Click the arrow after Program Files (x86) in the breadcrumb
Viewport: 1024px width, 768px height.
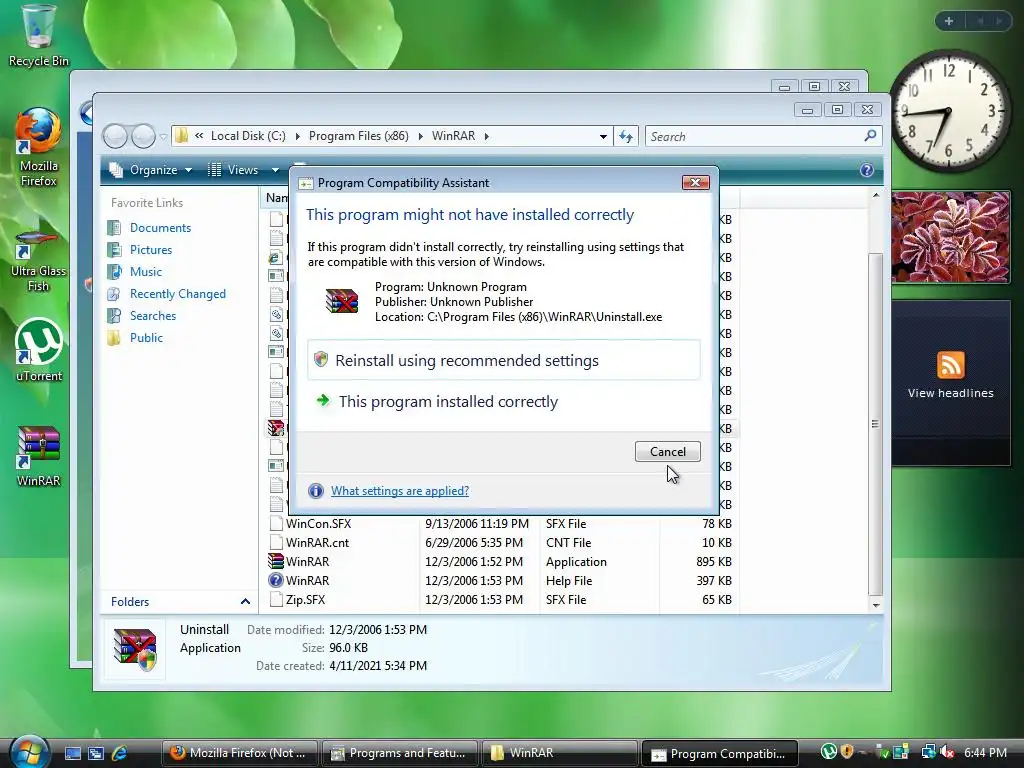coord(421,136)
